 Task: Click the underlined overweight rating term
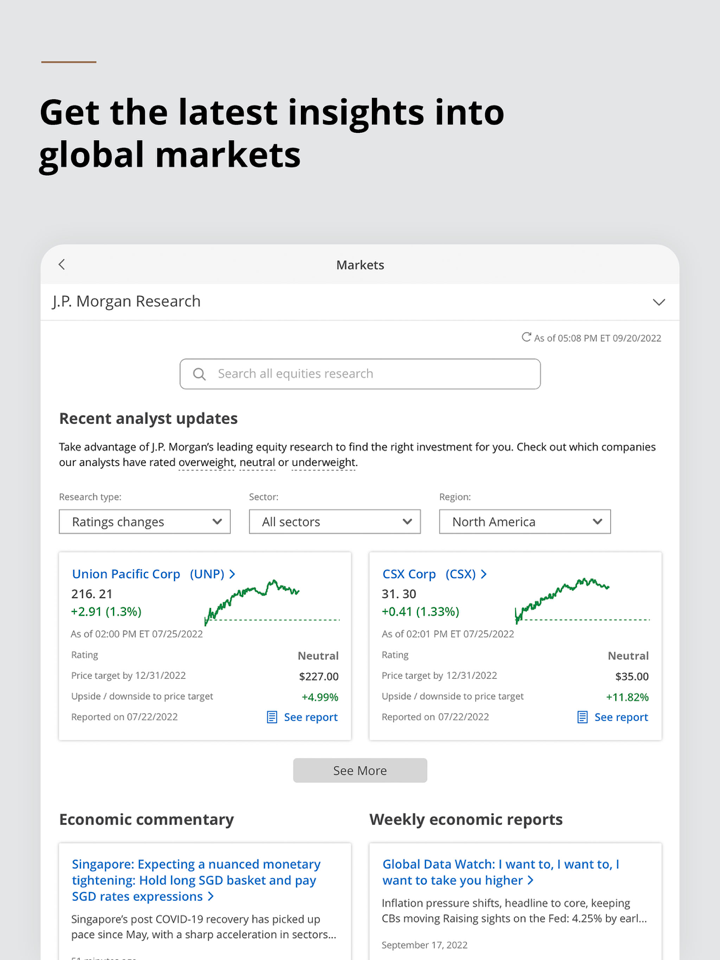point(206,463)
